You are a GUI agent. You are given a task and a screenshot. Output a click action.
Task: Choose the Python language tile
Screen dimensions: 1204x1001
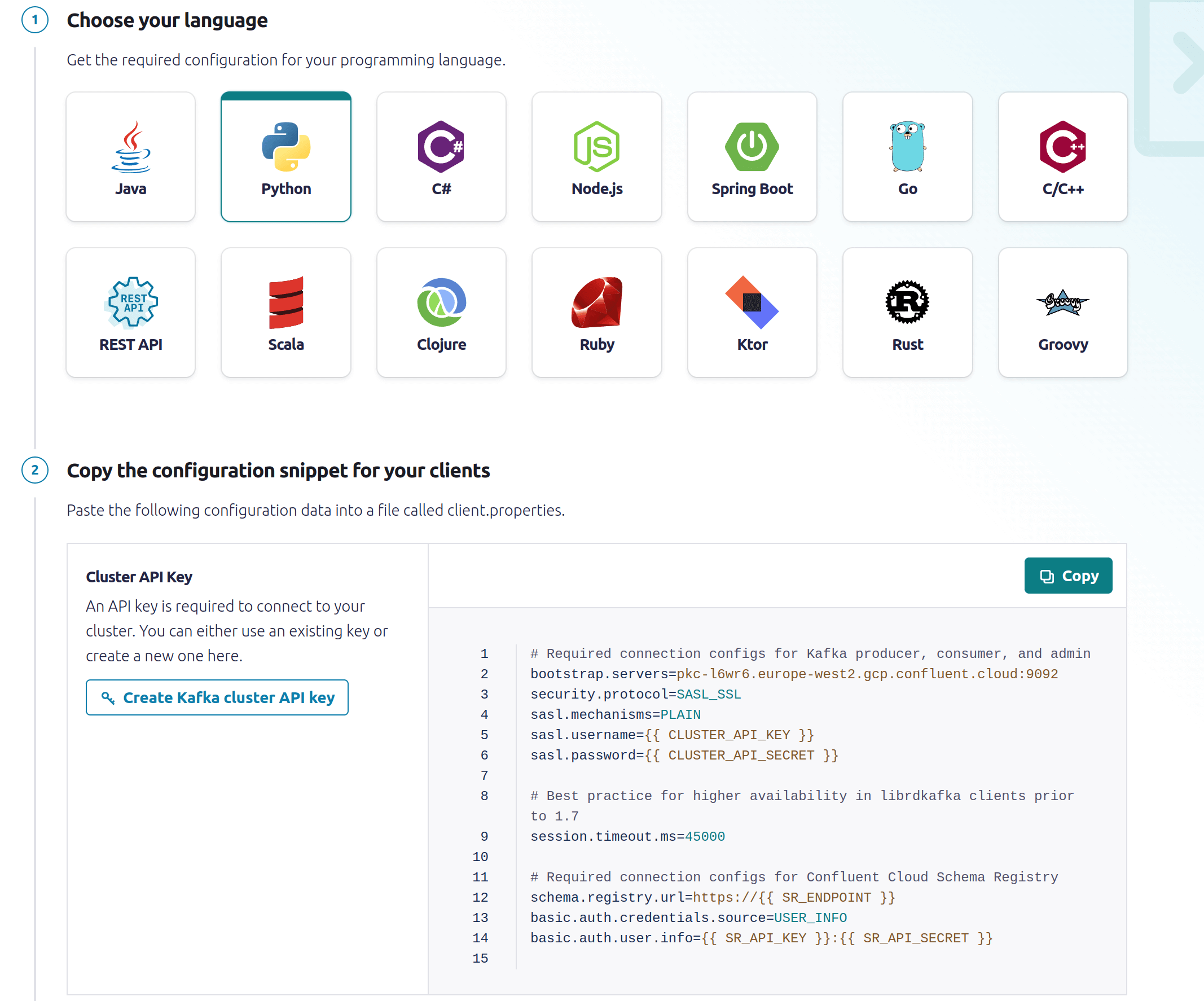[285, 156]
